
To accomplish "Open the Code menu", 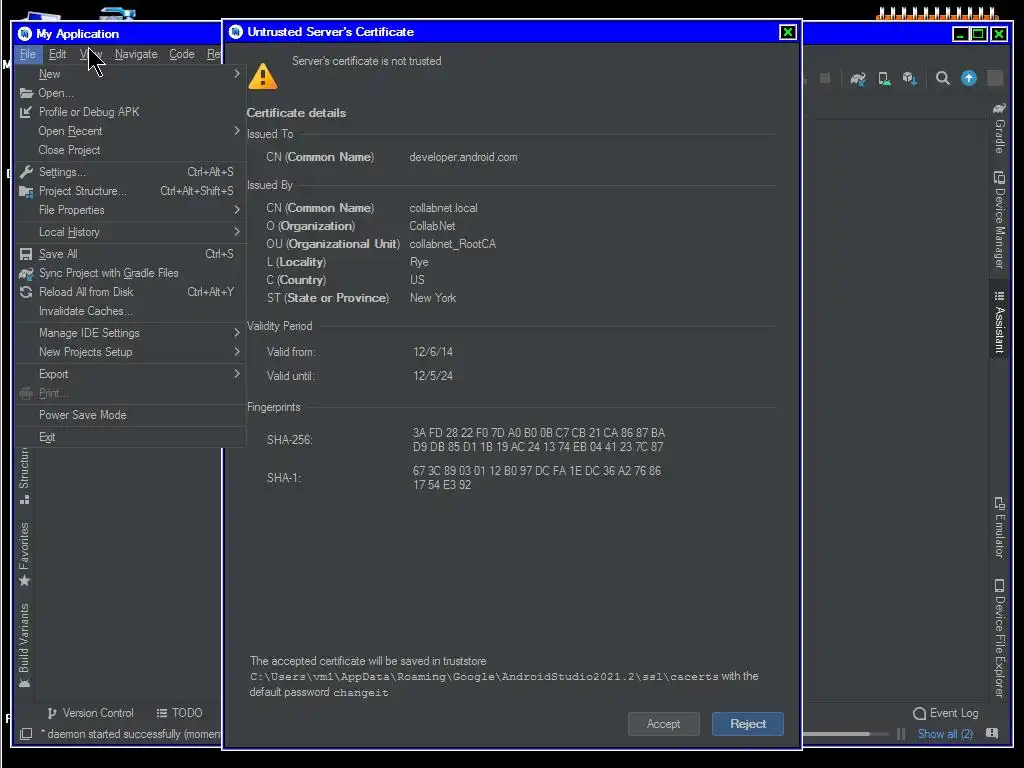I will pos(182,54).
